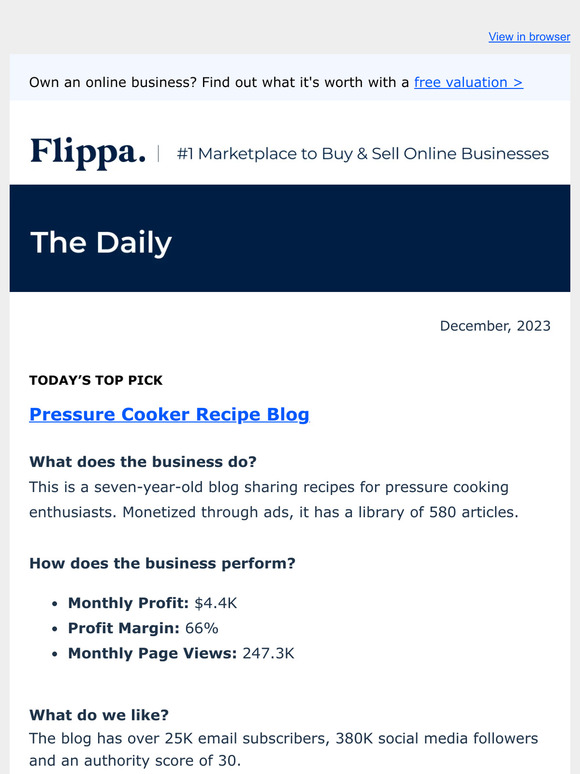Open the View in browser link
This screenshot has width=580, height=774.
click(529, 37)
